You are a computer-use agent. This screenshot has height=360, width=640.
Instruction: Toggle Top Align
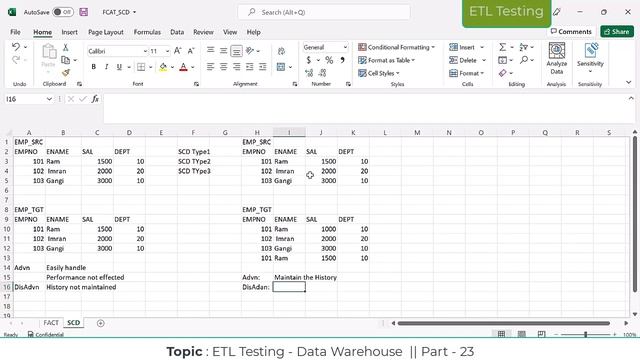(x=211, y=51)
